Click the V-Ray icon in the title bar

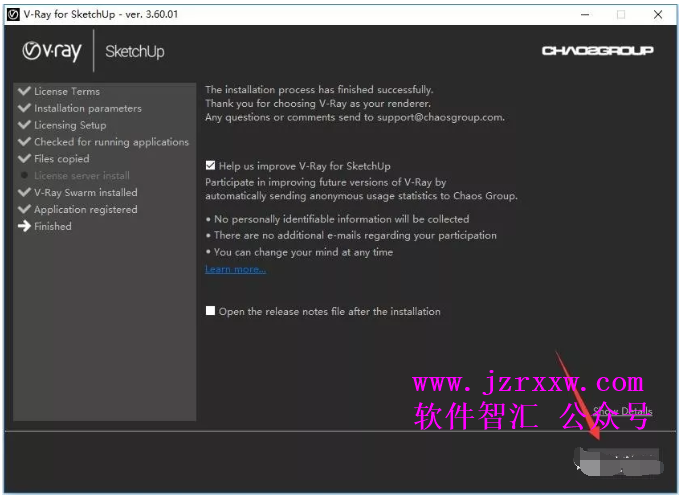(13, 14)
